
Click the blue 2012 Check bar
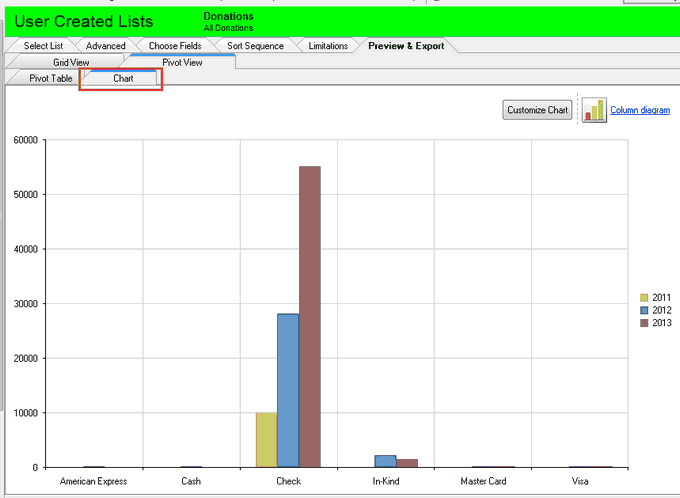click(288, 390)
